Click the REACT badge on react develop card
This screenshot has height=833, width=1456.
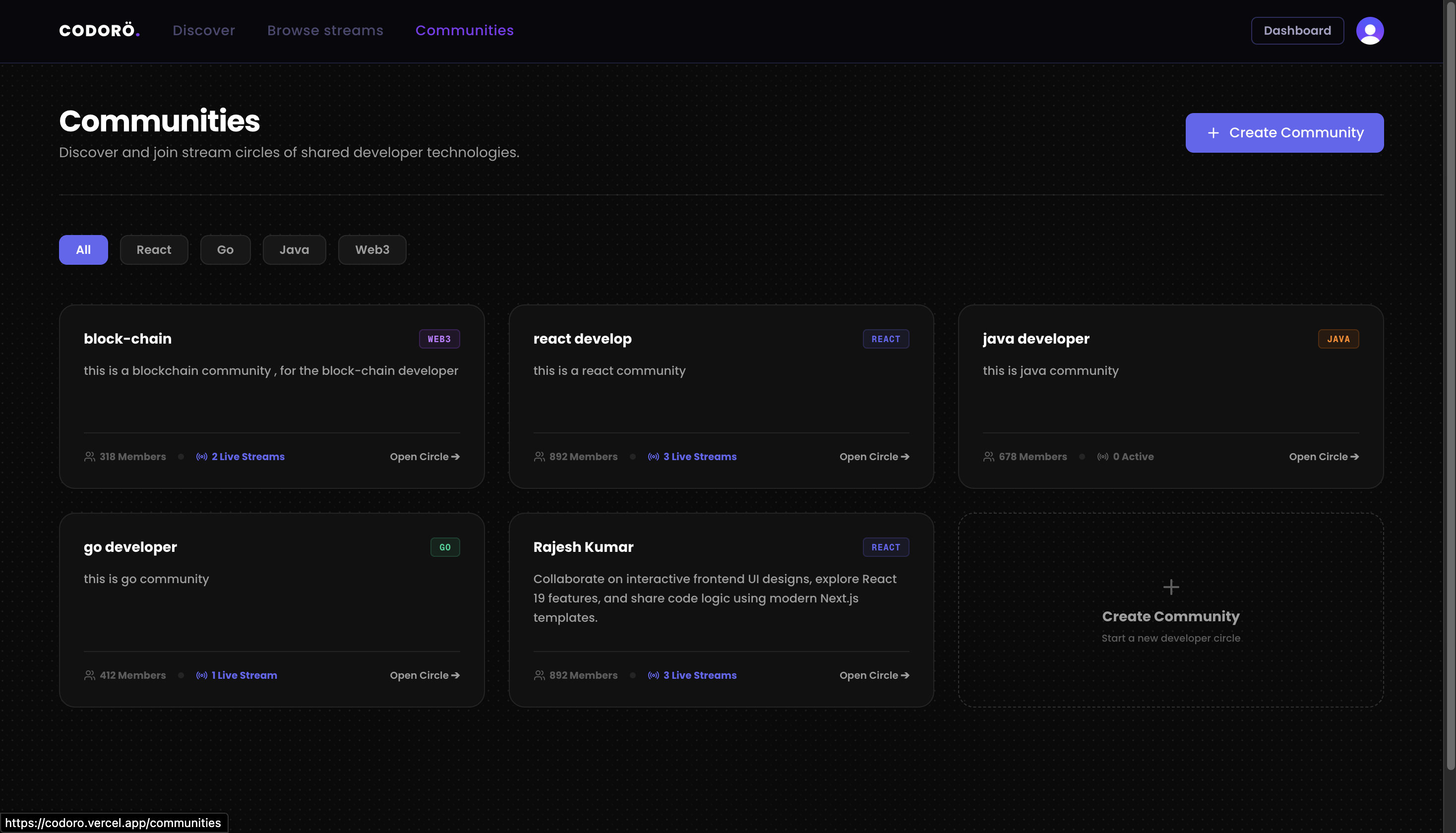pyautogui.click(x=886, y=339)
